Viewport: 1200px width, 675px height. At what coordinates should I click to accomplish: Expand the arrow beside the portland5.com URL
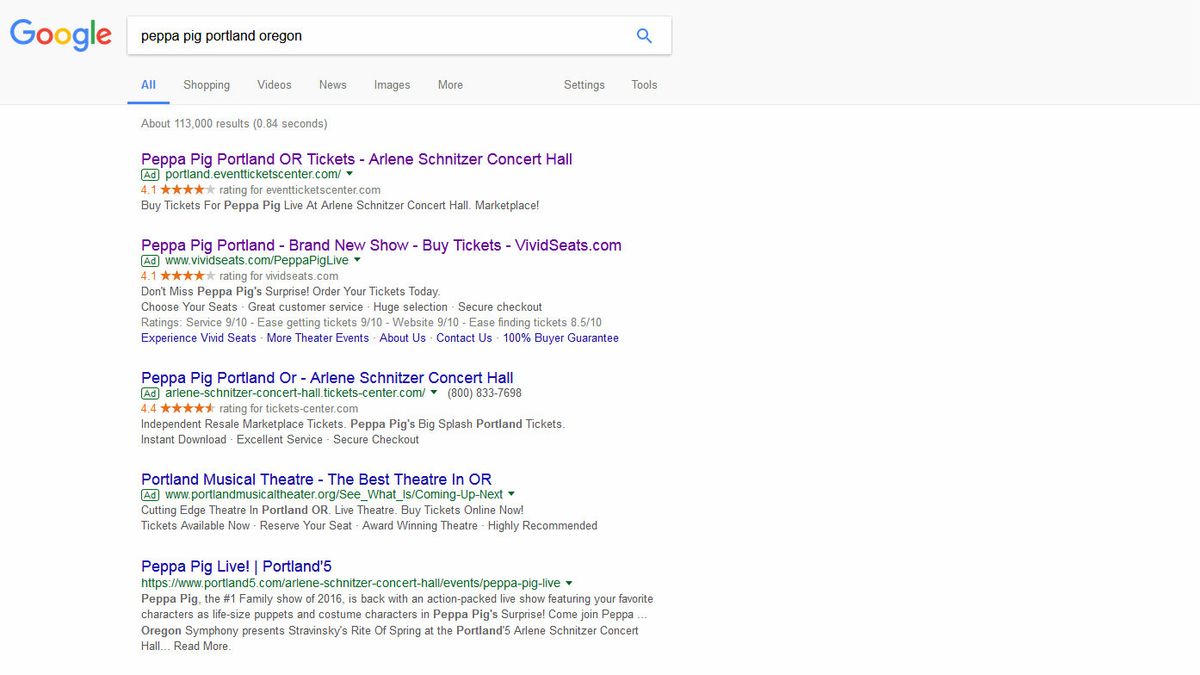pos(569,583)
